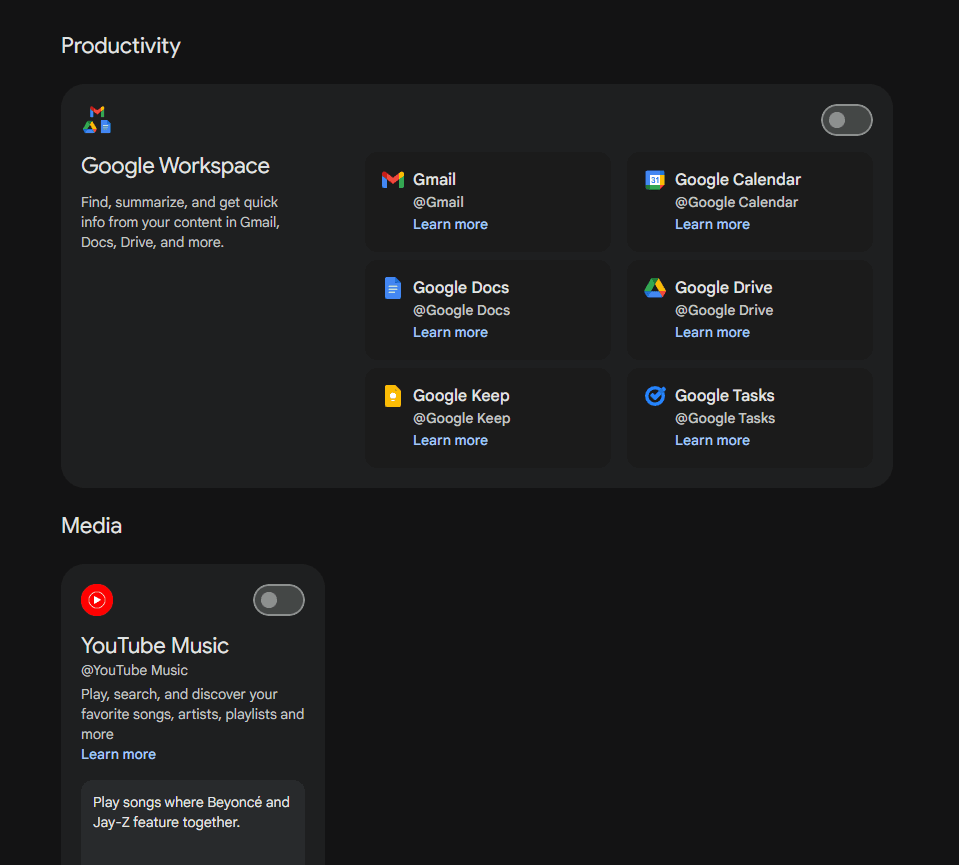Open Learn more under Google Calendar
This screenshot has width=959, height=865.
point(712,225)
